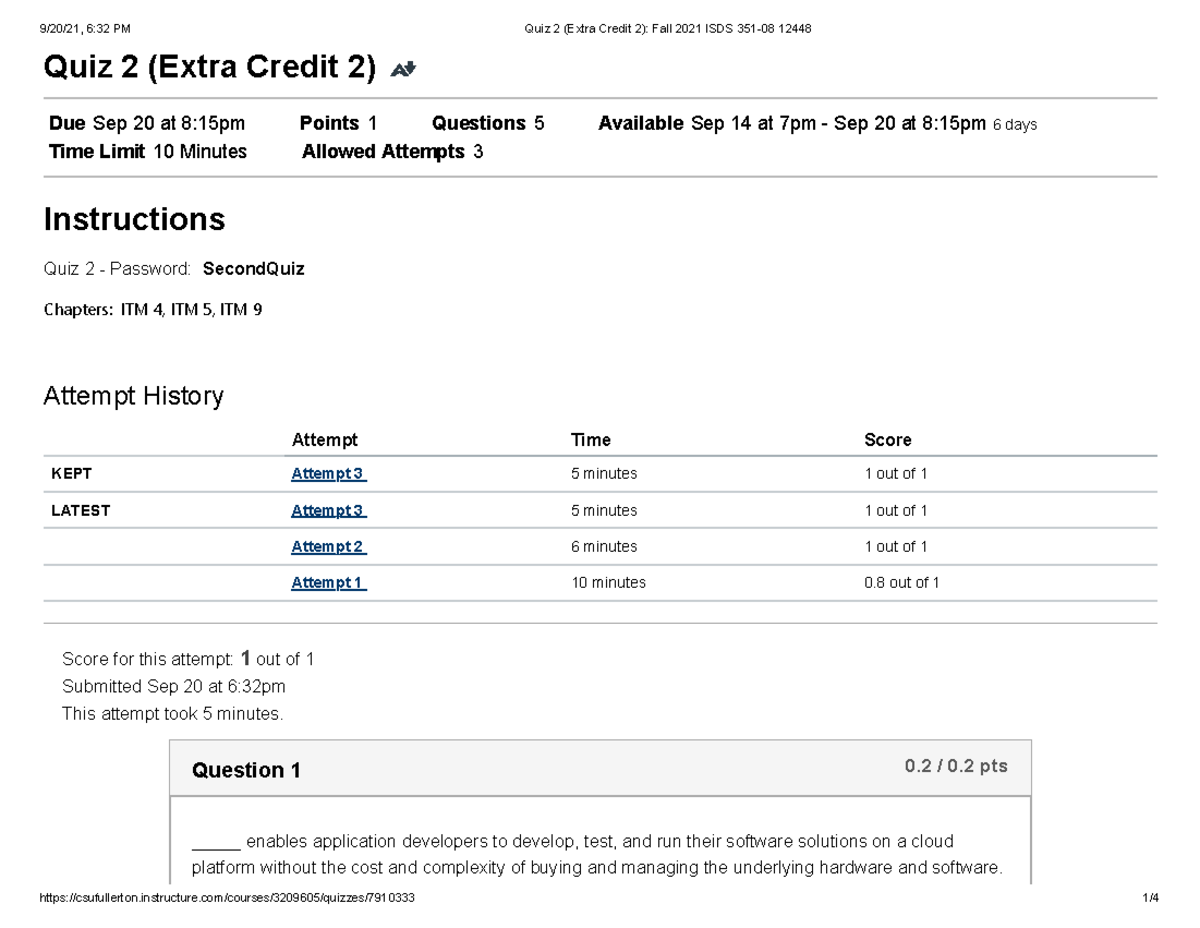Click the Submitted Sep 20 at 6:32pm text
This screenshot has height=928, width=1200.
173,686
